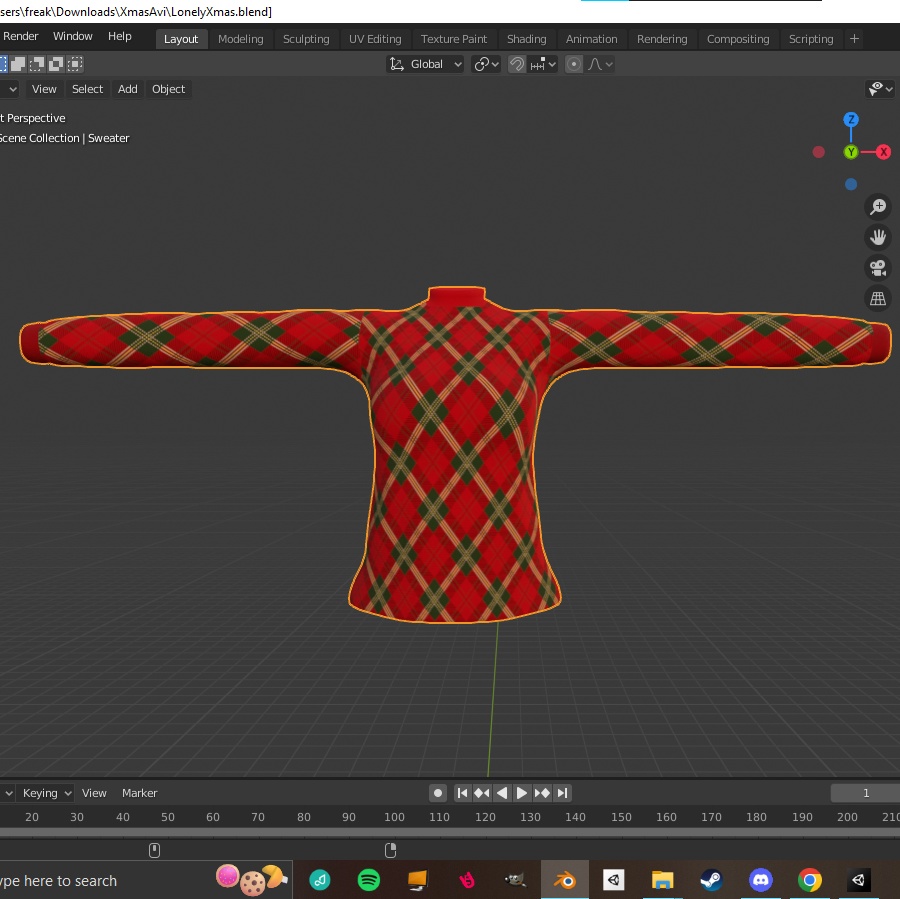The image size is (900, 899).
Task: Click the Blender icon on the taskbar
Action: click(x=564, y=880)
